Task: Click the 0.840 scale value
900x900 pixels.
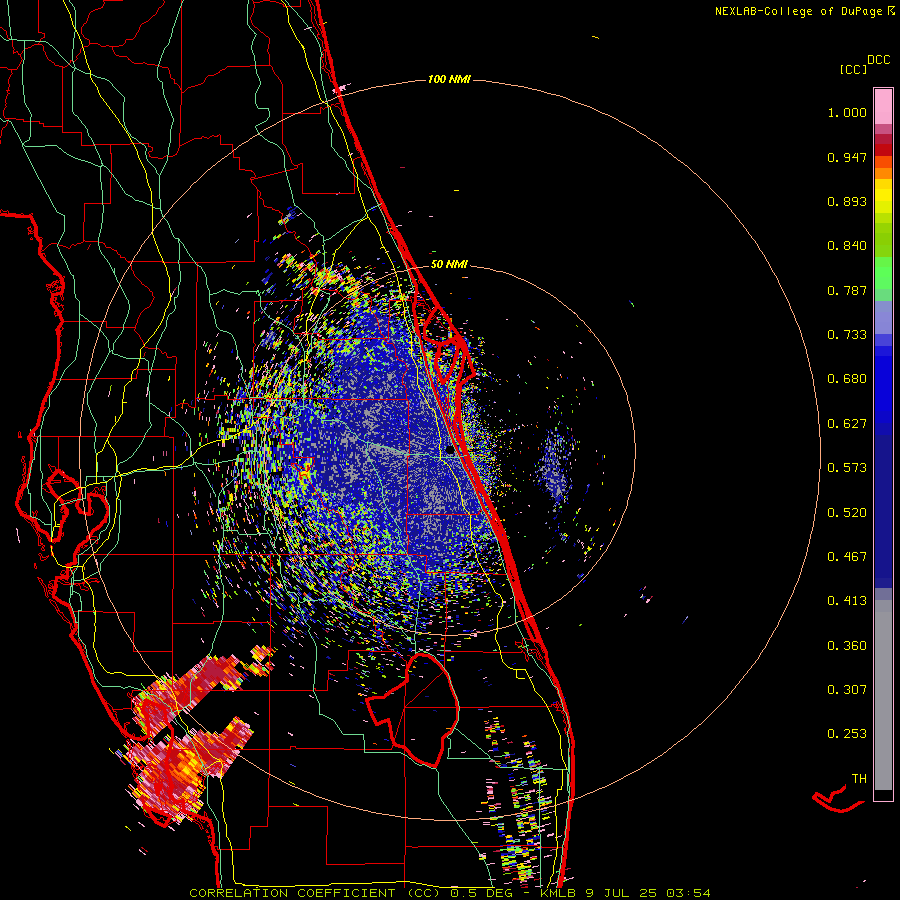Action: pyautogui.click(x=847, y=246)
